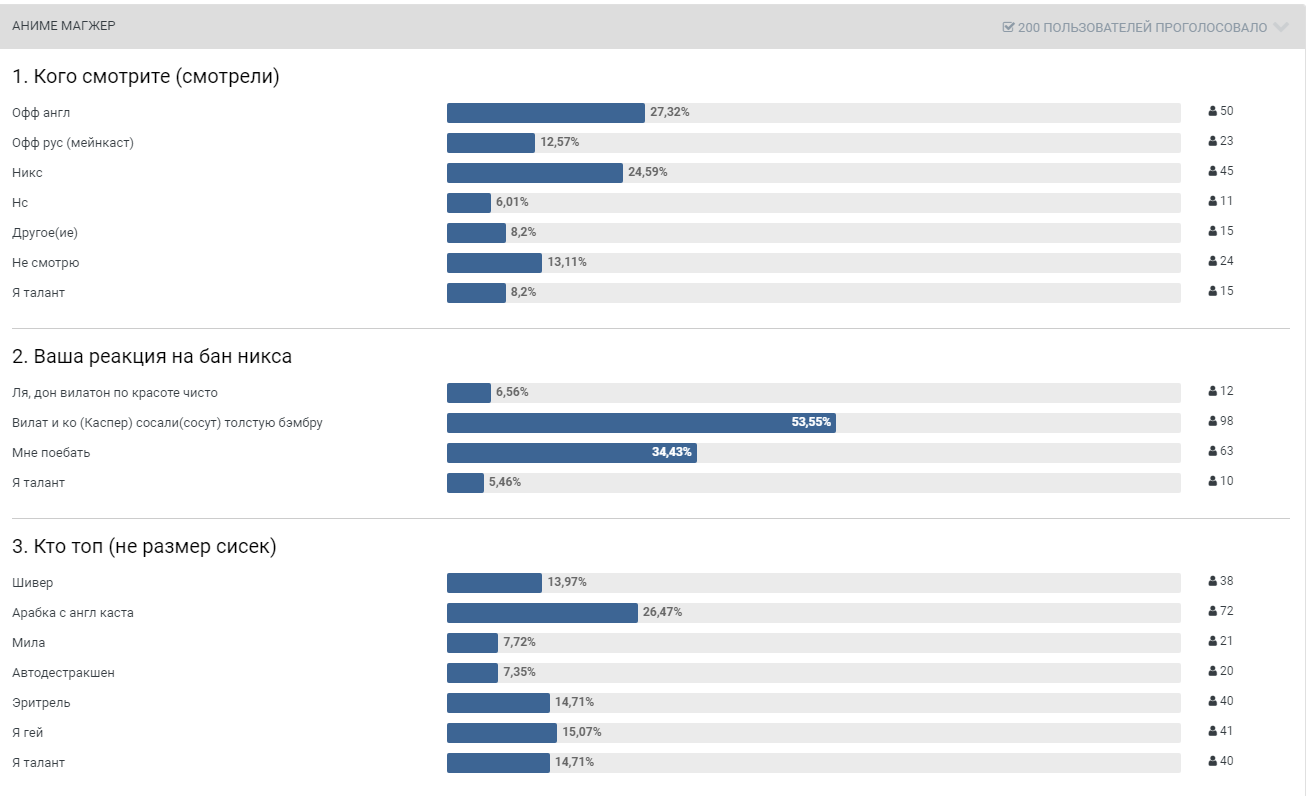Click question heading Ваша реакция на бан никса
Screen dimensions: 1306x796
[x=152, y=356]
